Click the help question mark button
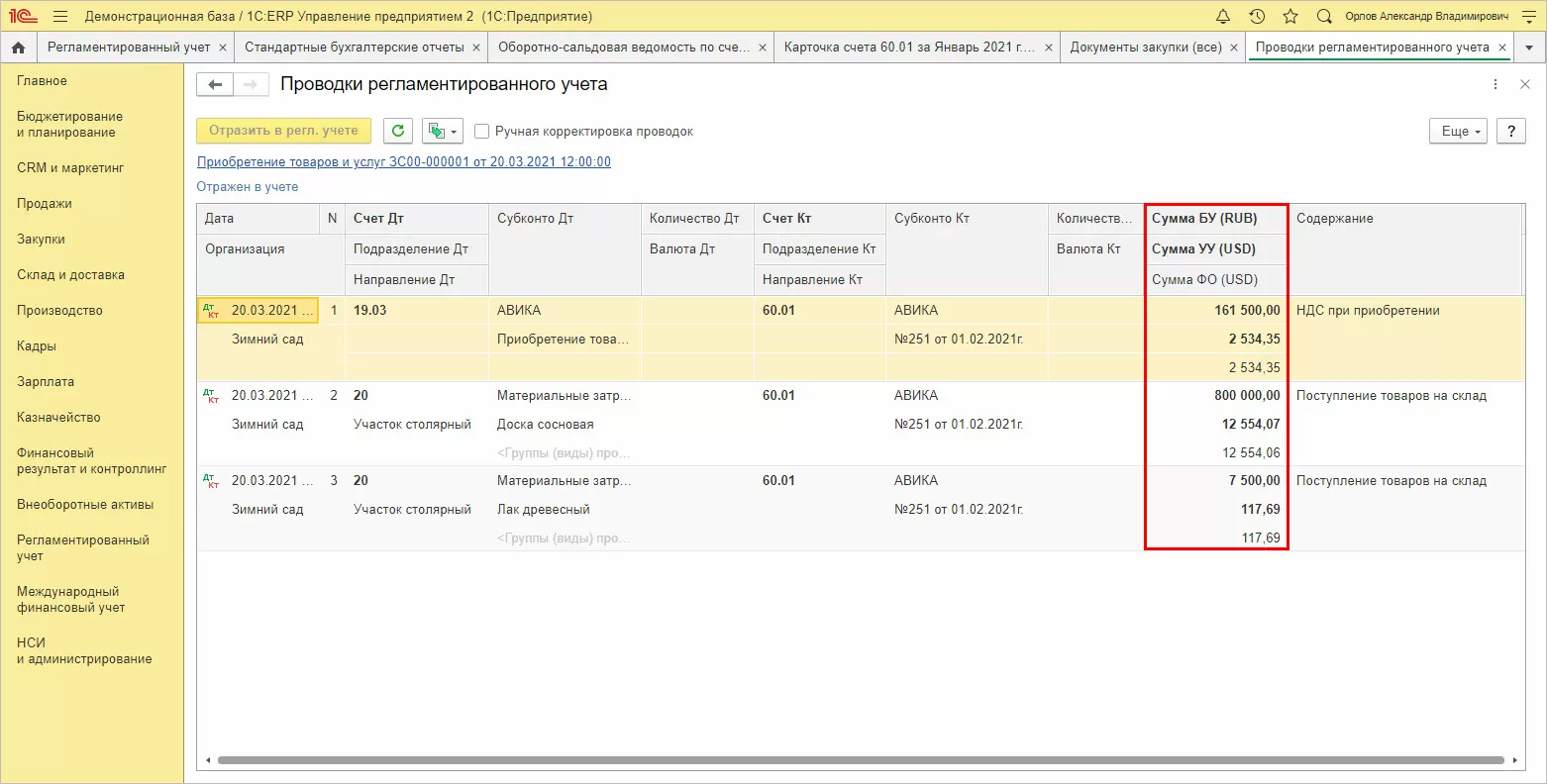 [1510, 131]
